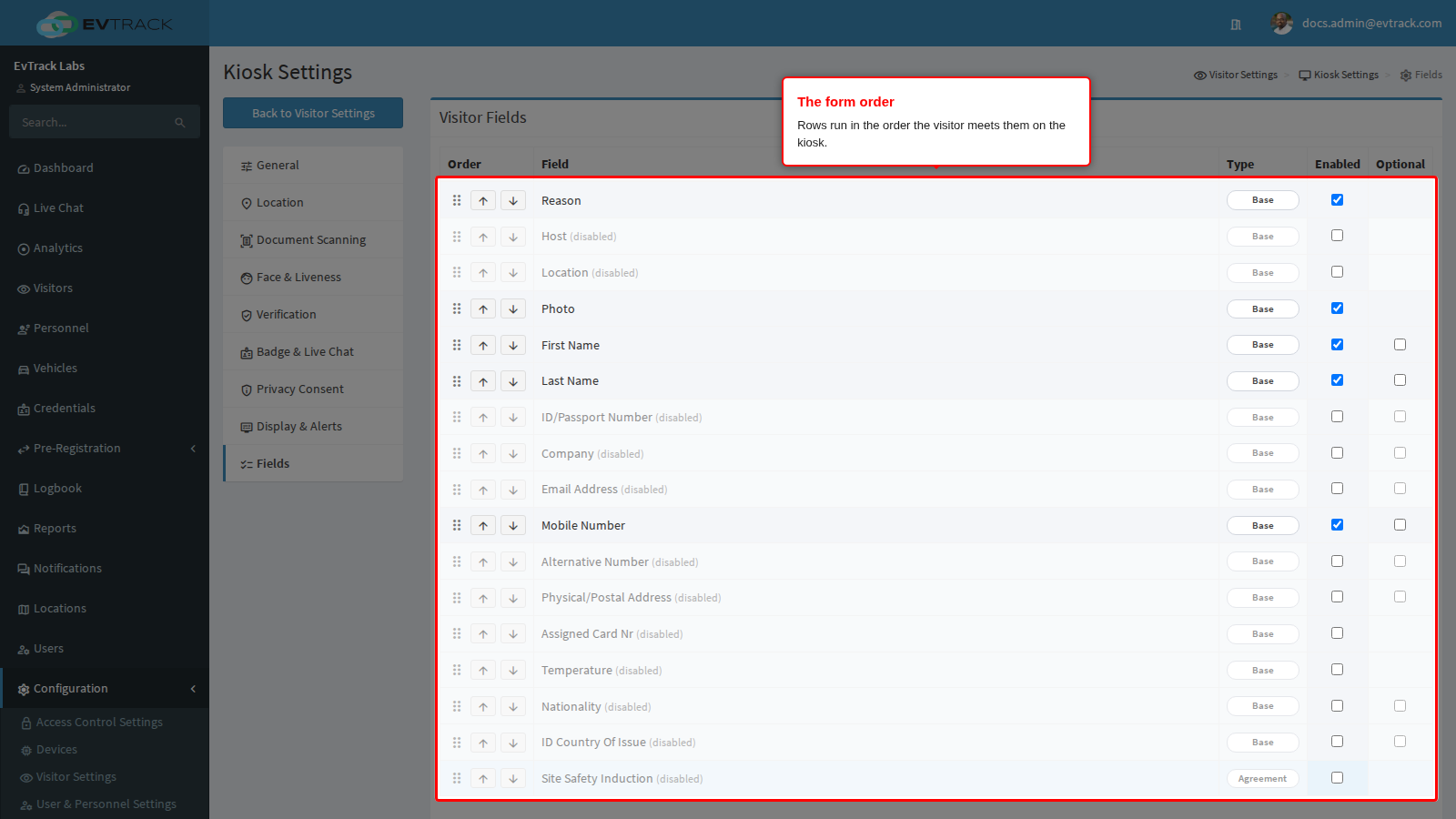The width and height of the screenshot is (1456, 819).
Task: Open the documentation book icon in header
Action: click(1236, 25)
